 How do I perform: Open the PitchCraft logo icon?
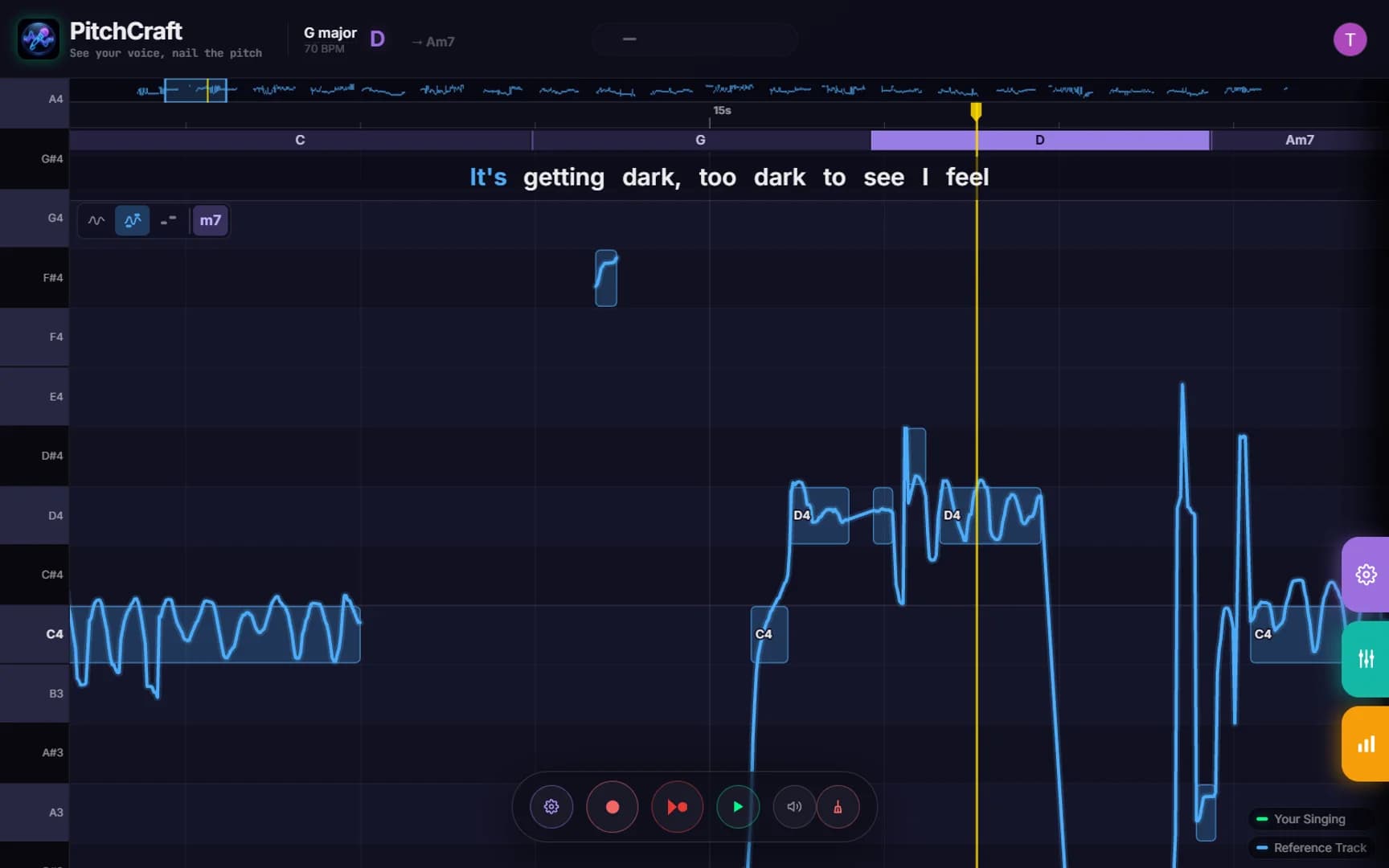click(x=38, y=39)
